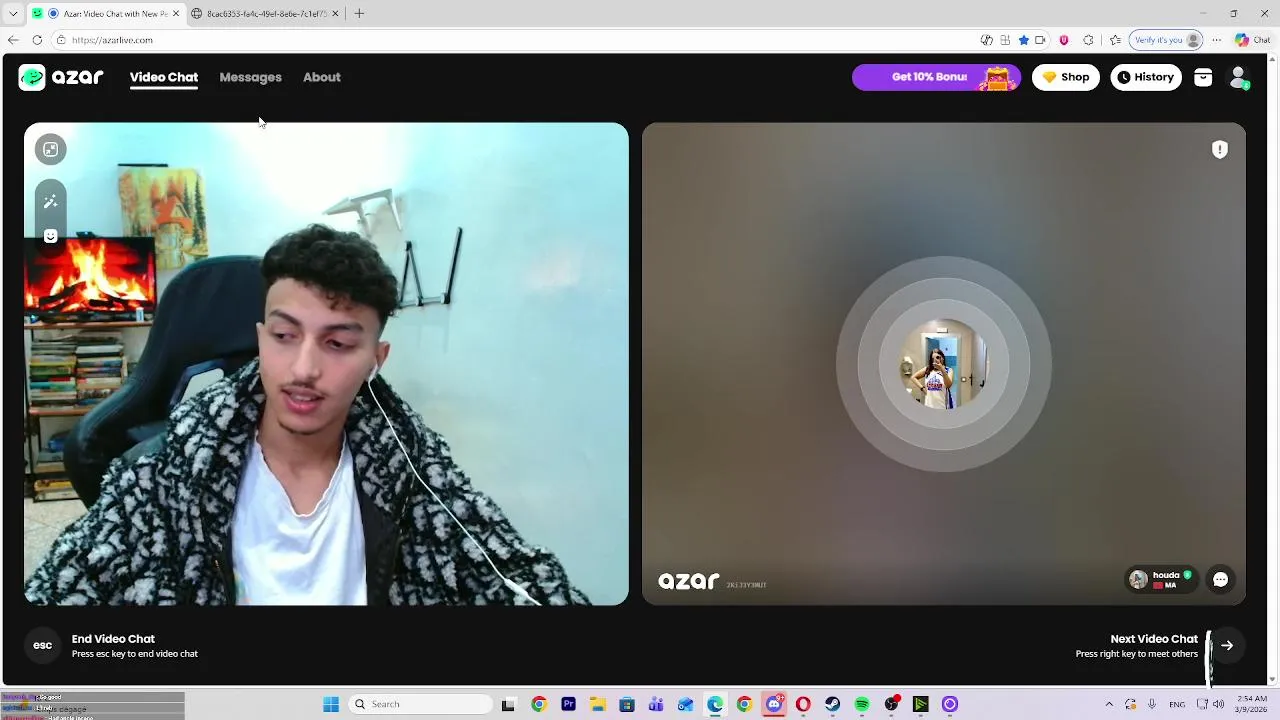Open browser Settings and more menu
Screen dimensions: 1280x720
tap(1217, 40)
